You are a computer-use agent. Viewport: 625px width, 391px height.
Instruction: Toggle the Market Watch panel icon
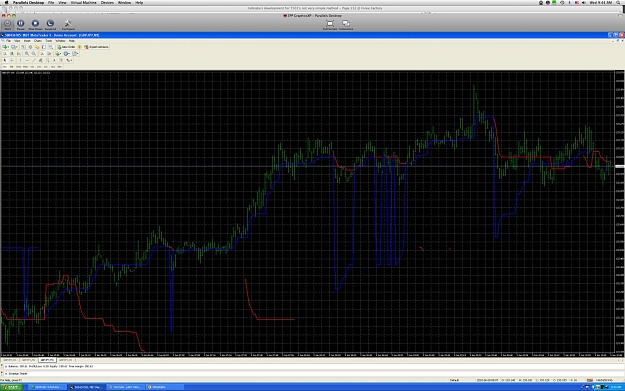[x=23, y=47]
